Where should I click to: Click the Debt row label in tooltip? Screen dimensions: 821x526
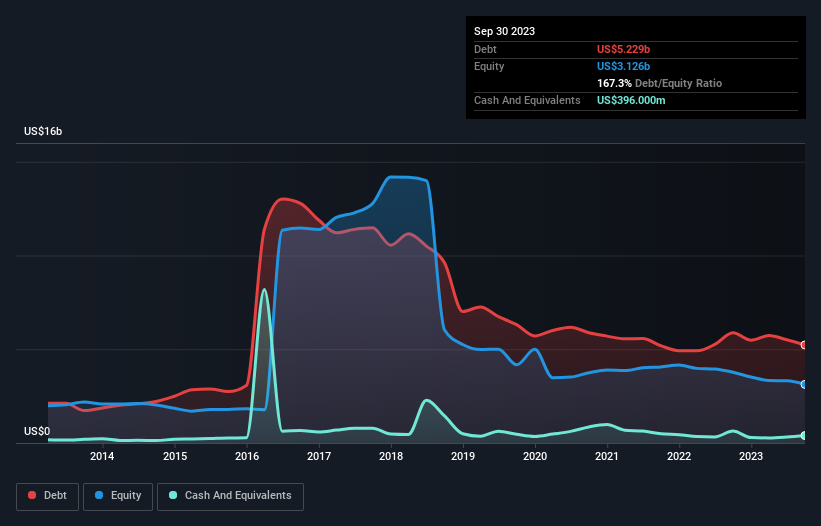point(485,49)
